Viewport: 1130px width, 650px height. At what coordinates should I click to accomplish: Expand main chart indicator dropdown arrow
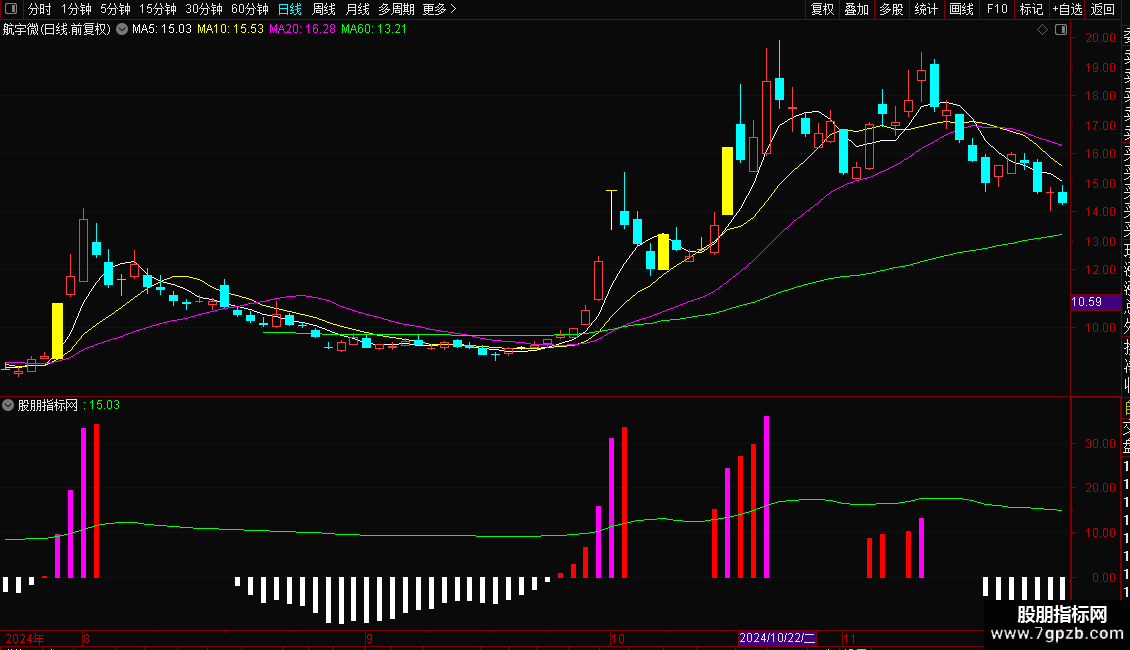(x=122, y=29)
